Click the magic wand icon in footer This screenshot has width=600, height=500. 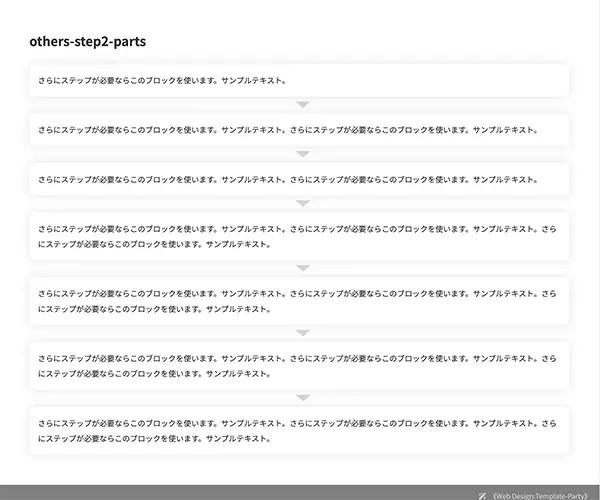483,494
